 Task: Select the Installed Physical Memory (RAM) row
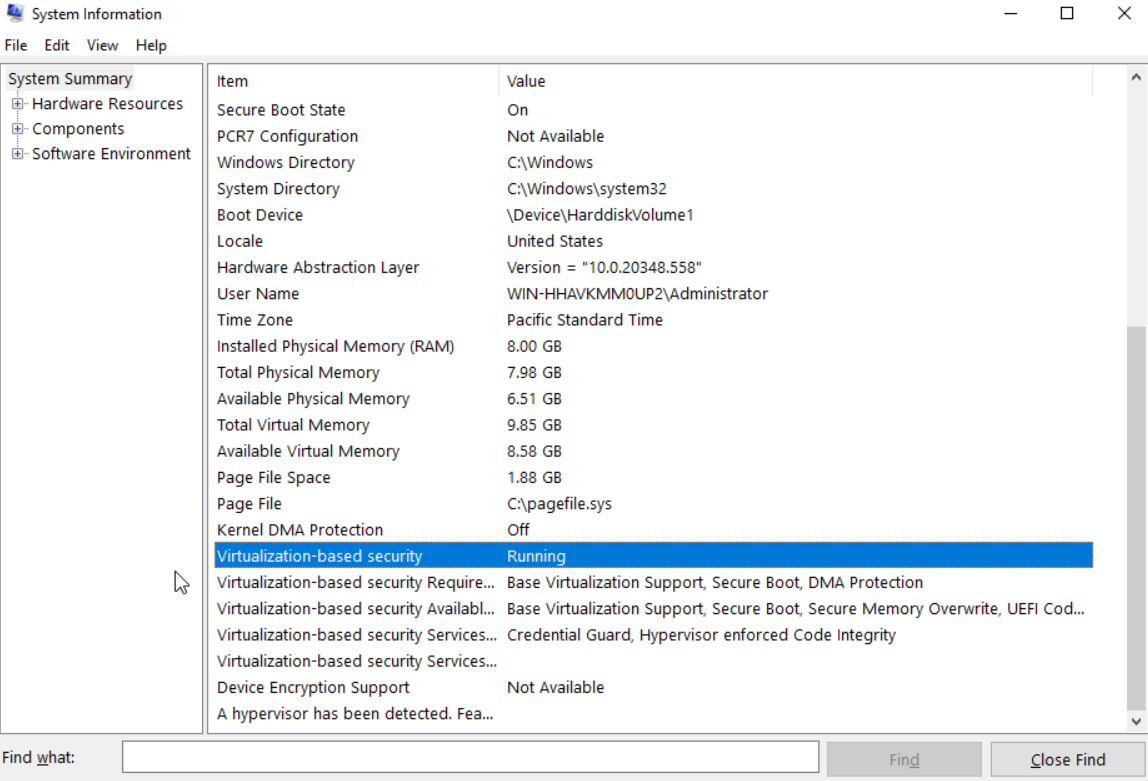click(335, 346)
